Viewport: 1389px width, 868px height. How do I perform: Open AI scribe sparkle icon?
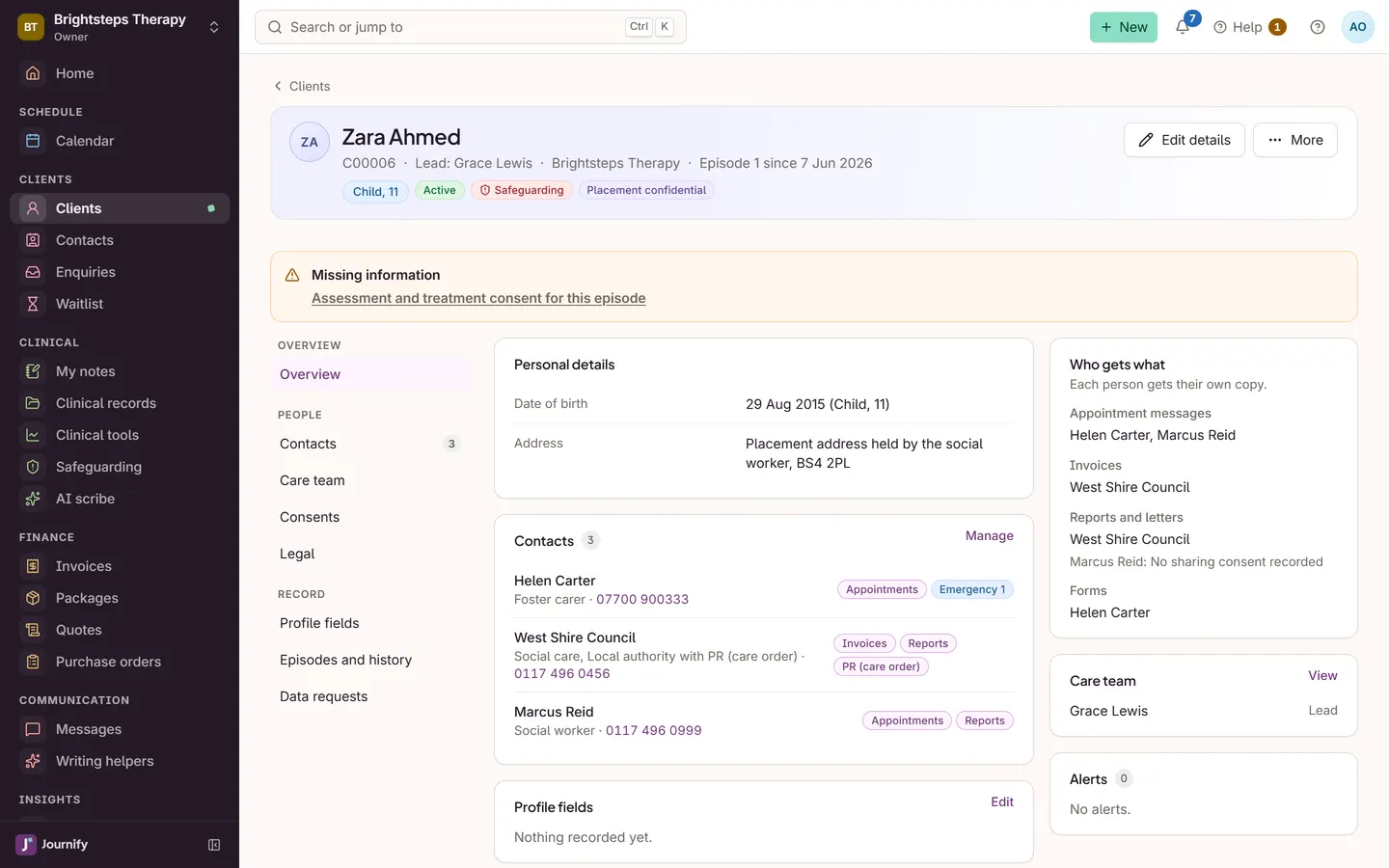(33, 499)
